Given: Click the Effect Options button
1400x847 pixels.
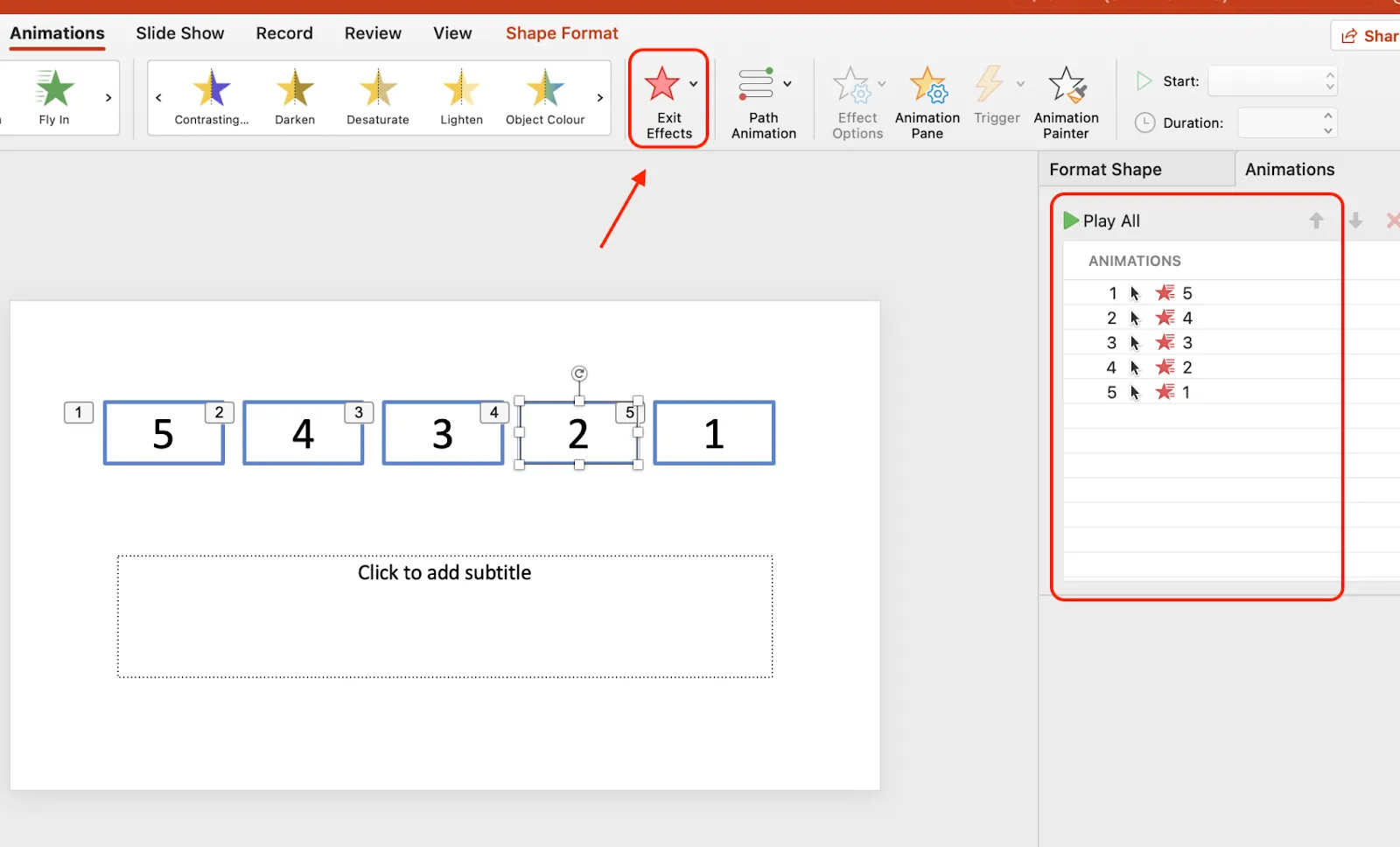Looking at the screenshot, I should pos(857,102).
